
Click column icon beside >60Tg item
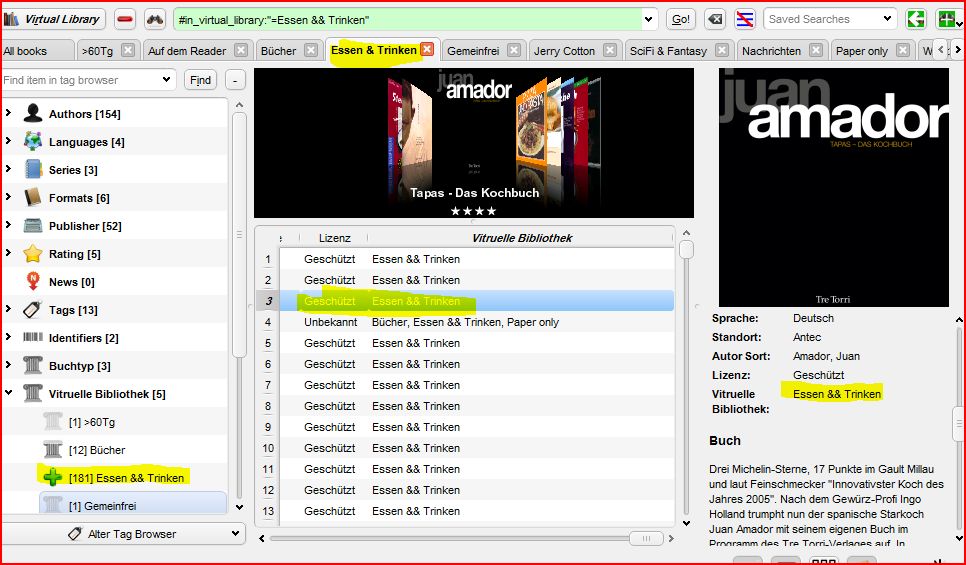(53, 421)
